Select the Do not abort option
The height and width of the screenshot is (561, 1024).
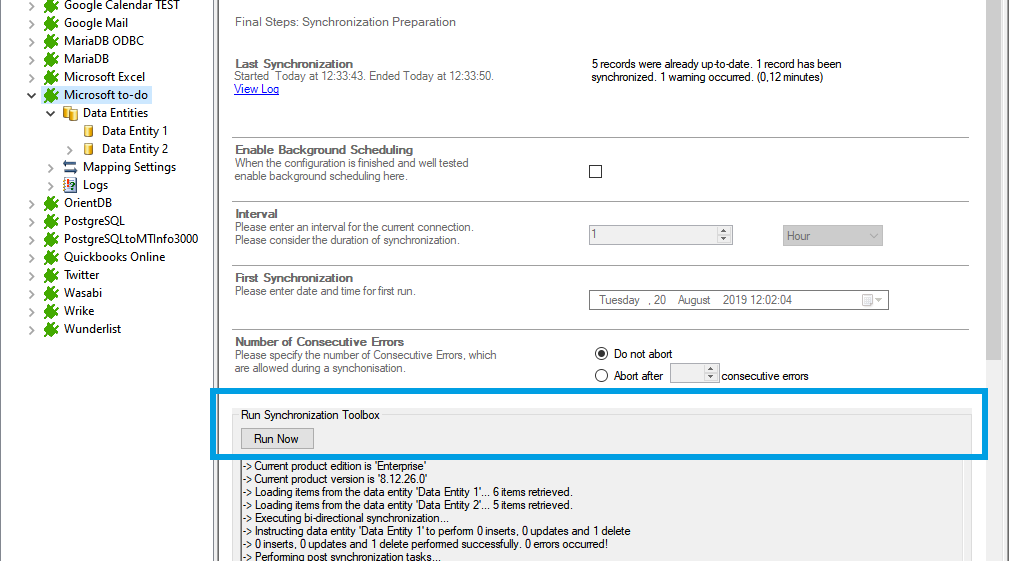[x=601, y=354]
